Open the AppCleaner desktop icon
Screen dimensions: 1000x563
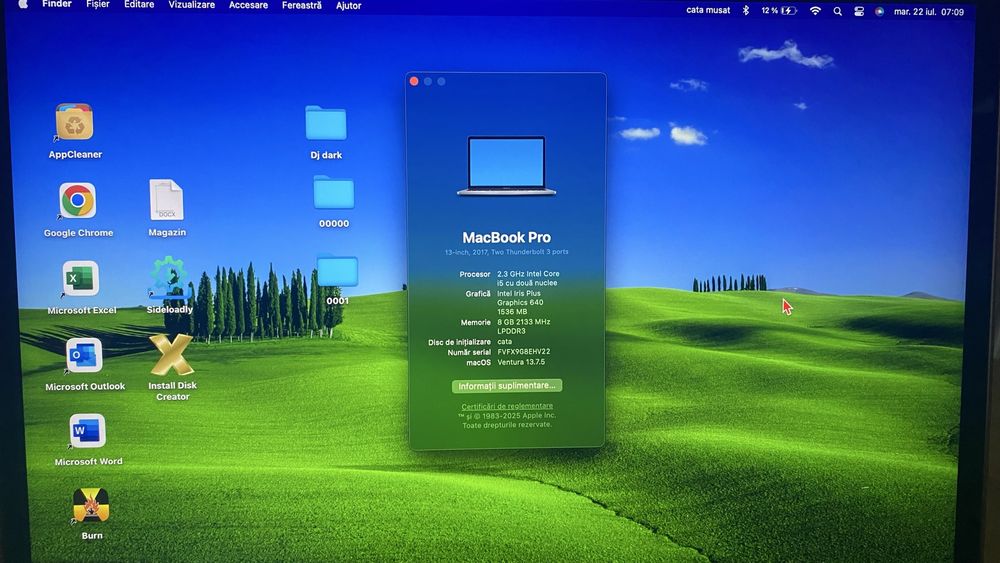[74, 122]
